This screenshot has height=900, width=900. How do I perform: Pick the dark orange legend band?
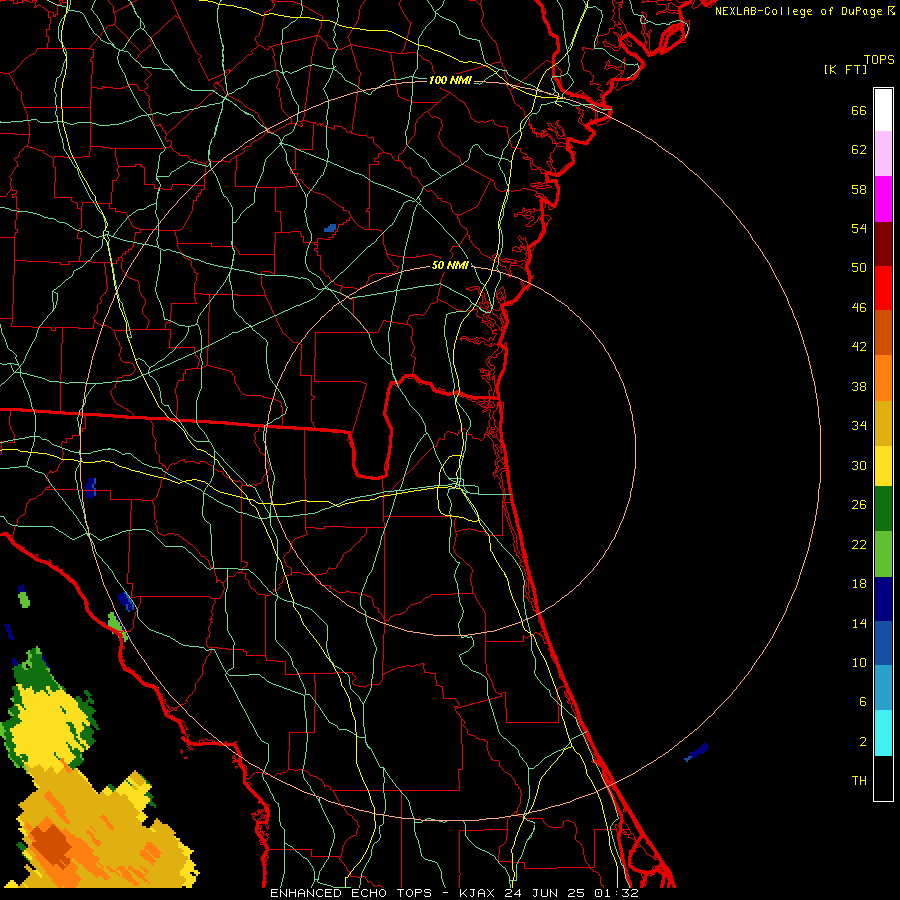click(883, 332)
